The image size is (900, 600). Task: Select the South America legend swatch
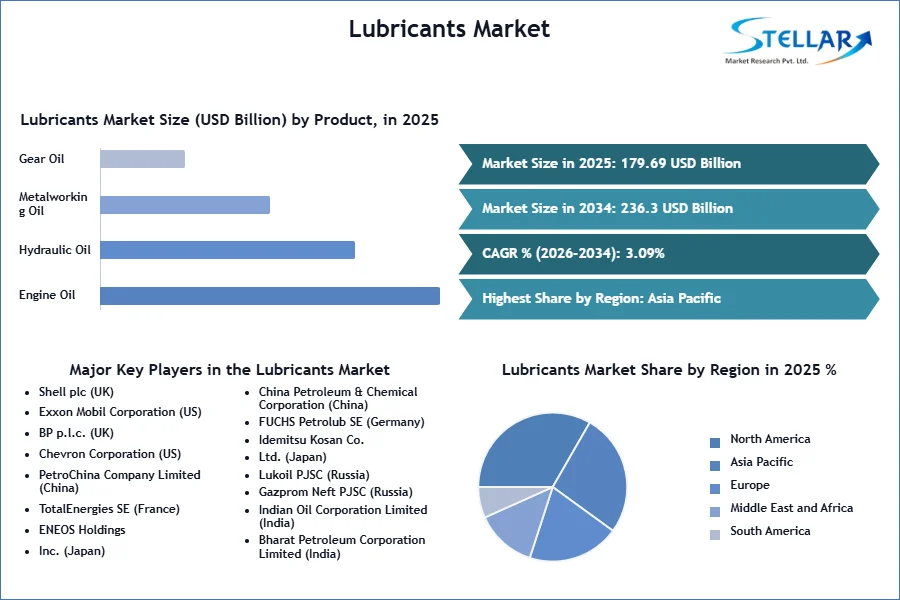(x=715, y=535)
